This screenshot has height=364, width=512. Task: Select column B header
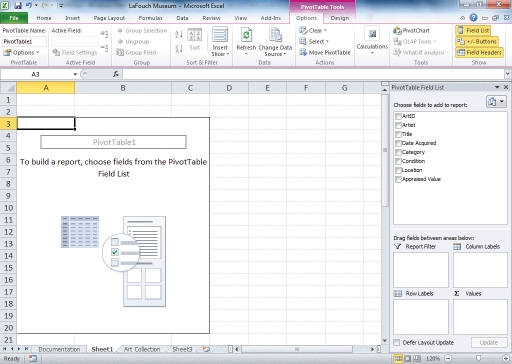tap(123, 88)
